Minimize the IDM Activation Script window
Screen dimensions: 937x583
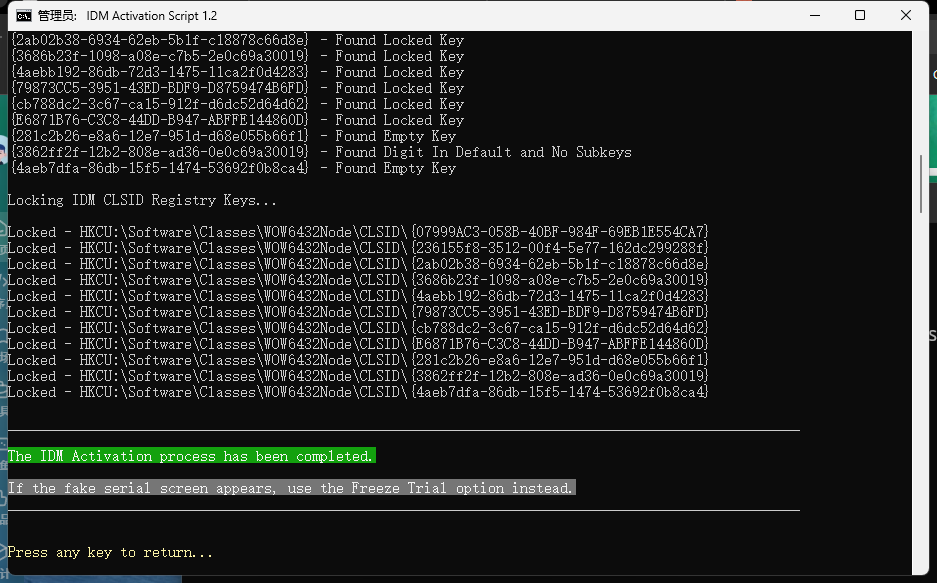coord(811,16)
